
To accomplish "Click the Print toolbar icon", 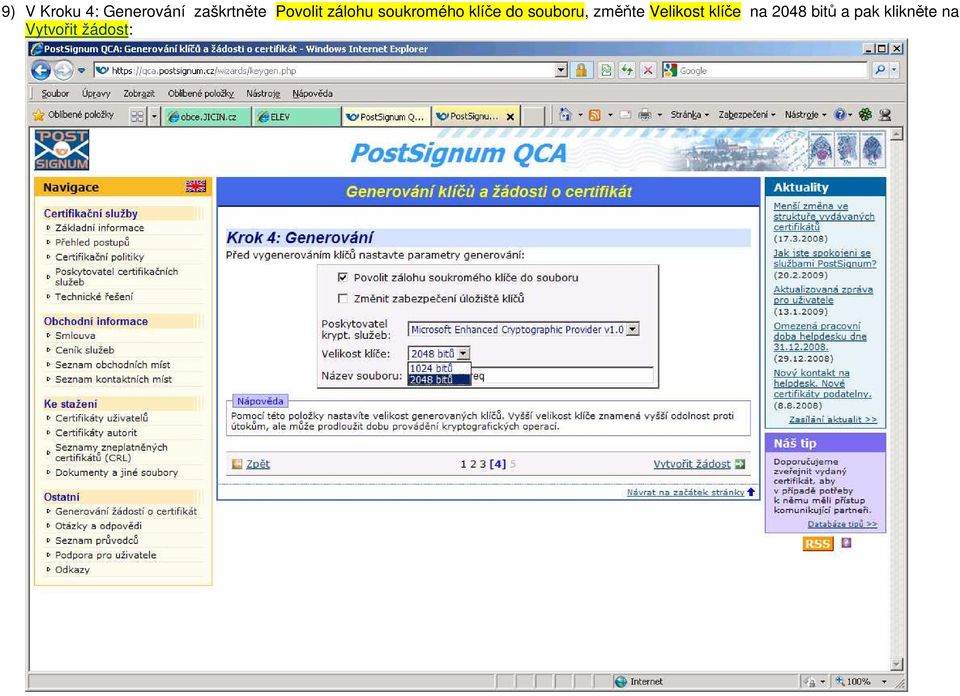I will [x=645, y=115].
